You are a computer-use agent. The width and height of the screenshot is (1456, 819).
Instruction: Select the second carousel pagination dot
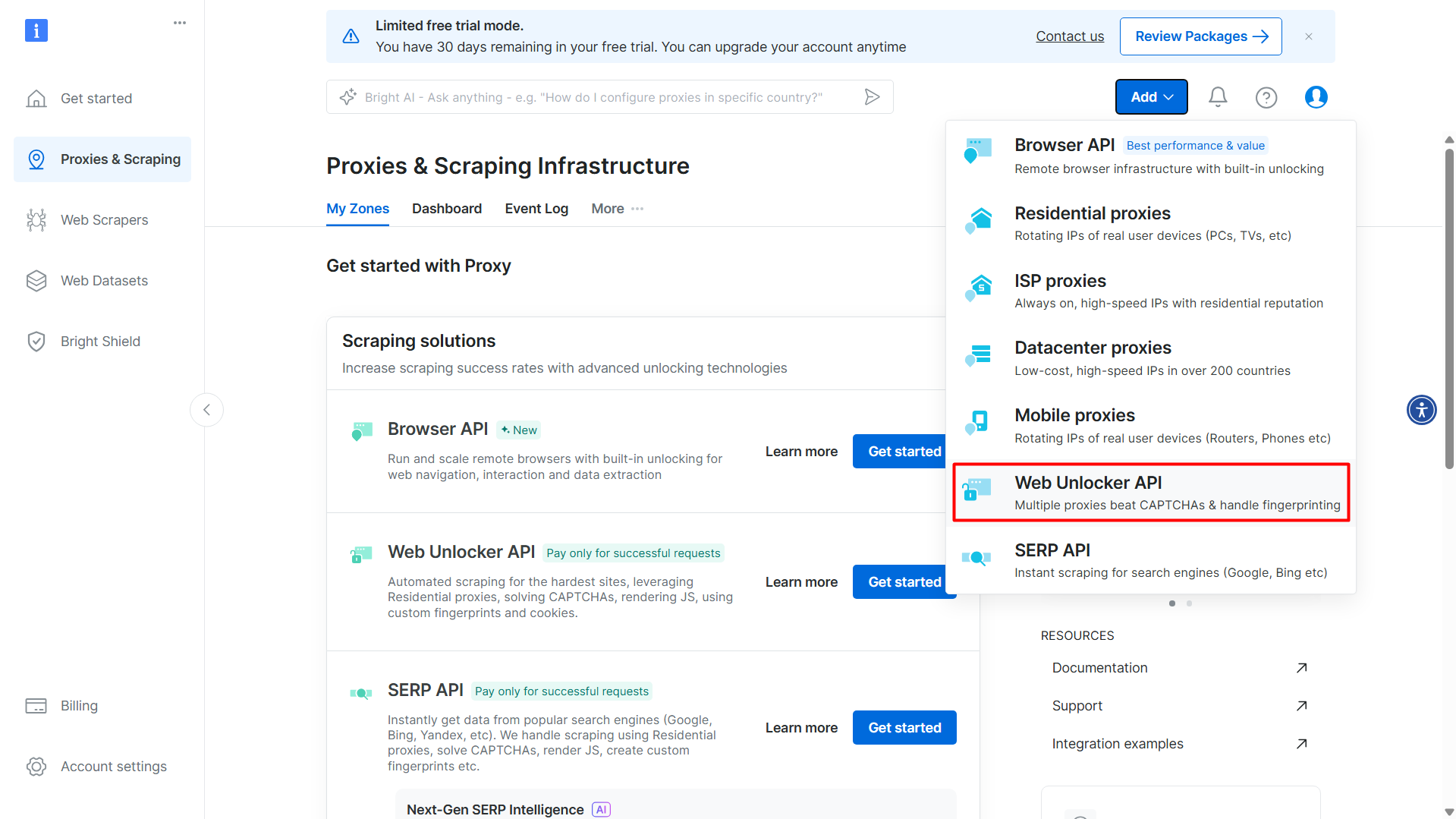point(1189,603)
